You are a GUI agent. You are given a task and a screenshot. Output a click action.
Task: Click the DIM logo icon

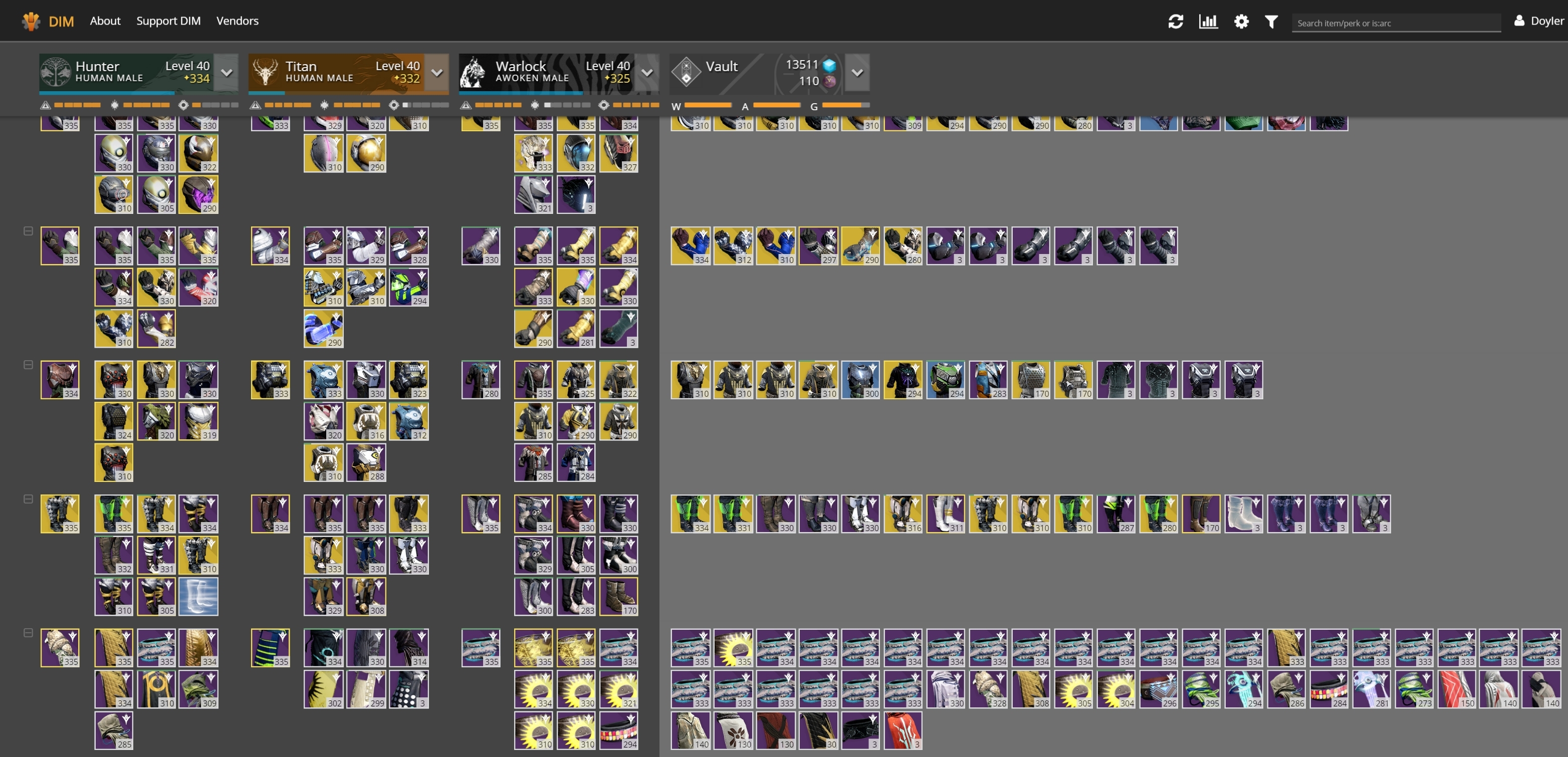31,22
